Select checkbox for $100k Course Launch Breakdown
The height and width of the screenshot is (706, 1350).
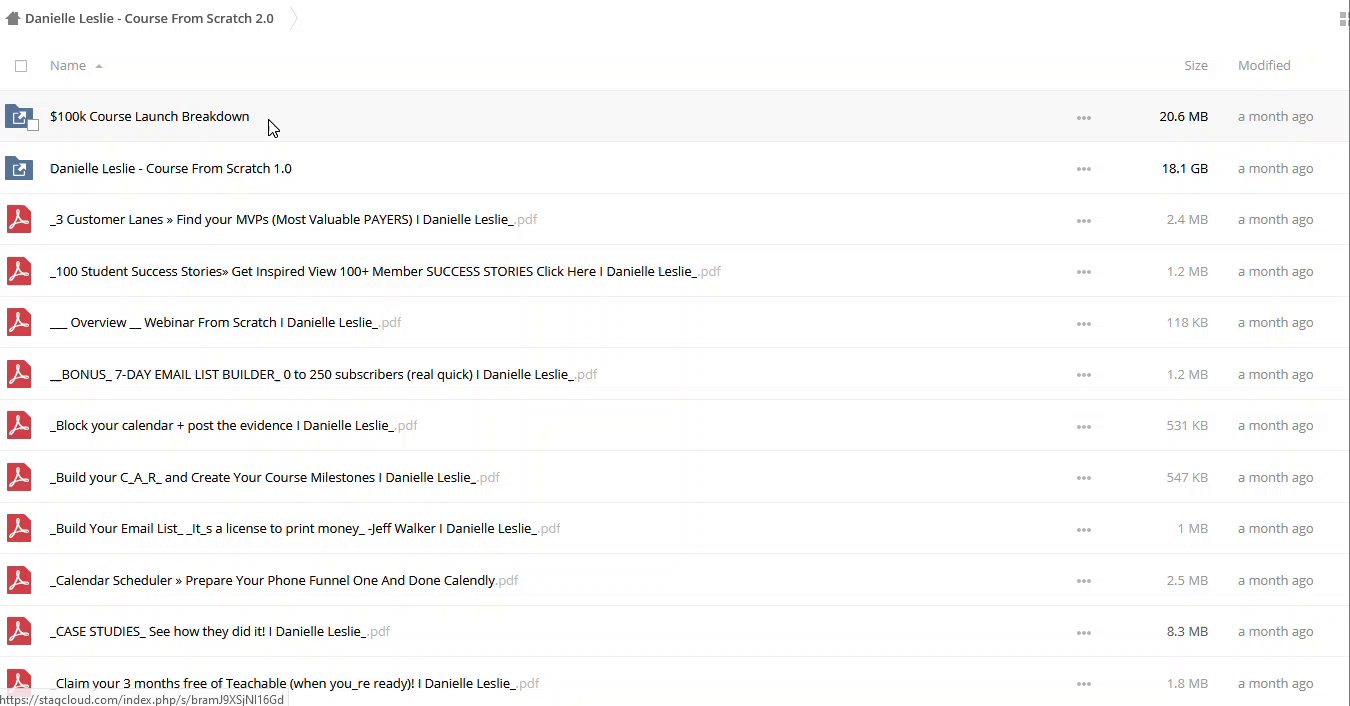[x=33, y=125]
